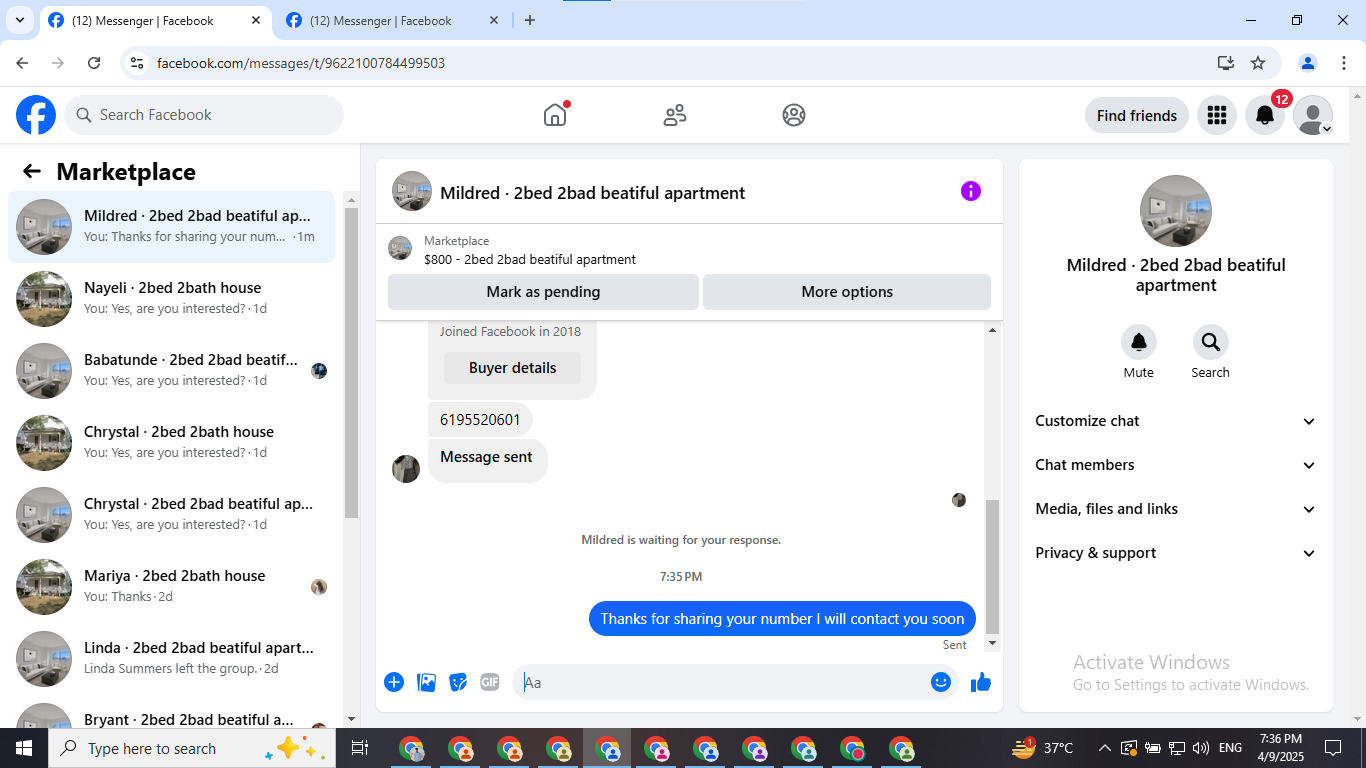Click the conversation list scrollbar

[x=351, y=363]
